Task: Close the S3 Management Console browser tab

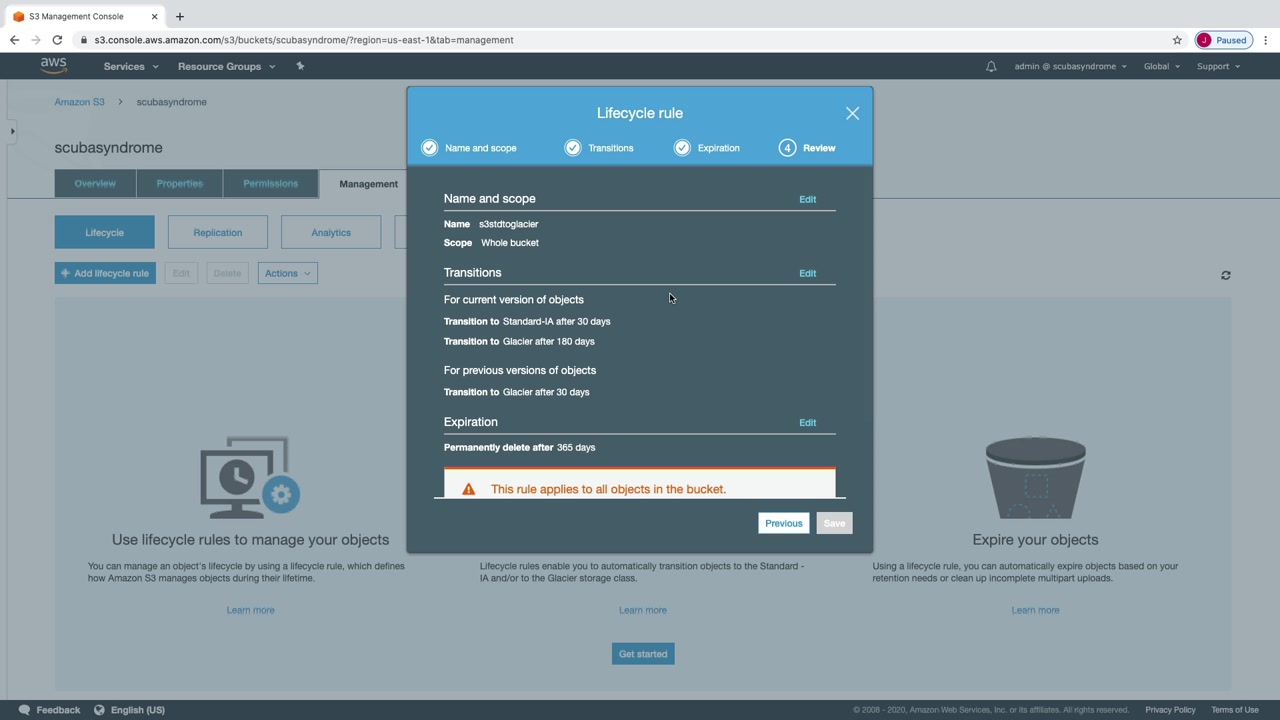Action: point(154,16)
